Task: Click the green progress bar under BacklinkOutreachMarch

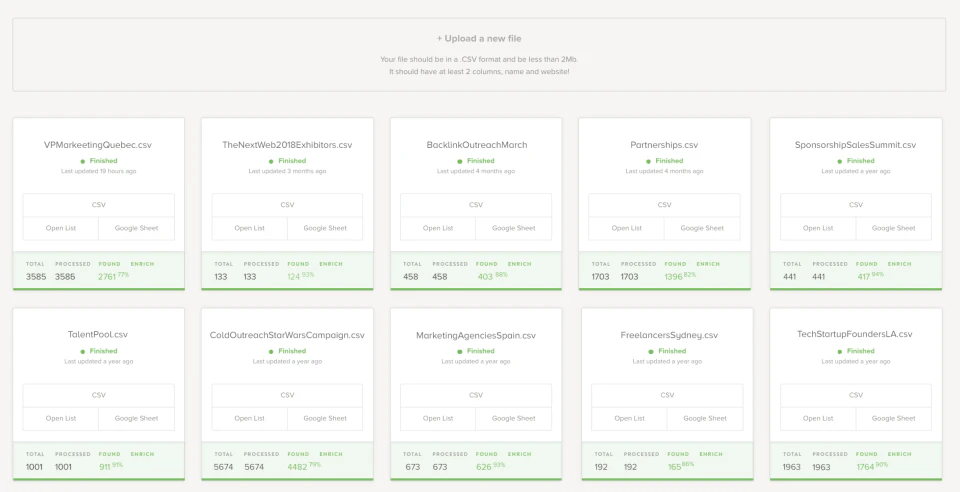Action: point(476,288)
